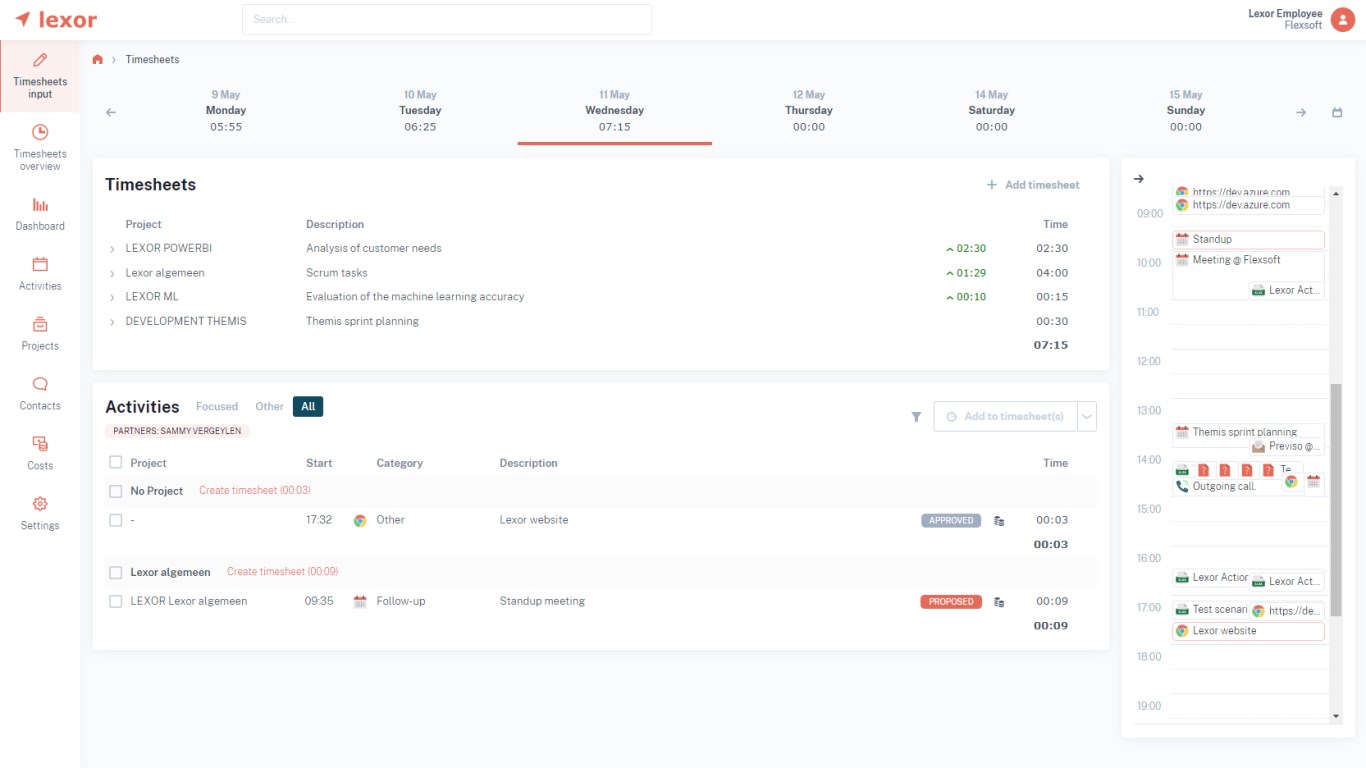Click Add timesheet button

[1033, 185]
